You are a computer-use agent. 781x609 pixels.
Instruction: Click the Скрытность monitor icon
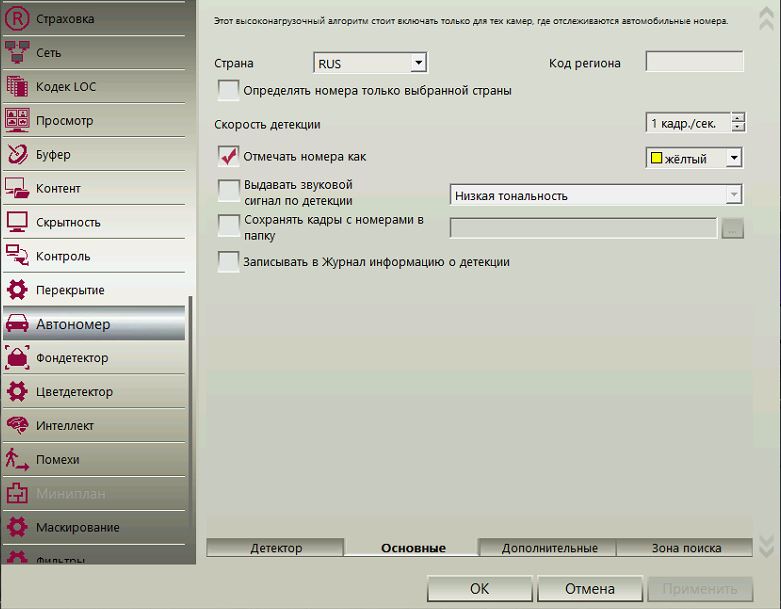[x=17, y=222]
